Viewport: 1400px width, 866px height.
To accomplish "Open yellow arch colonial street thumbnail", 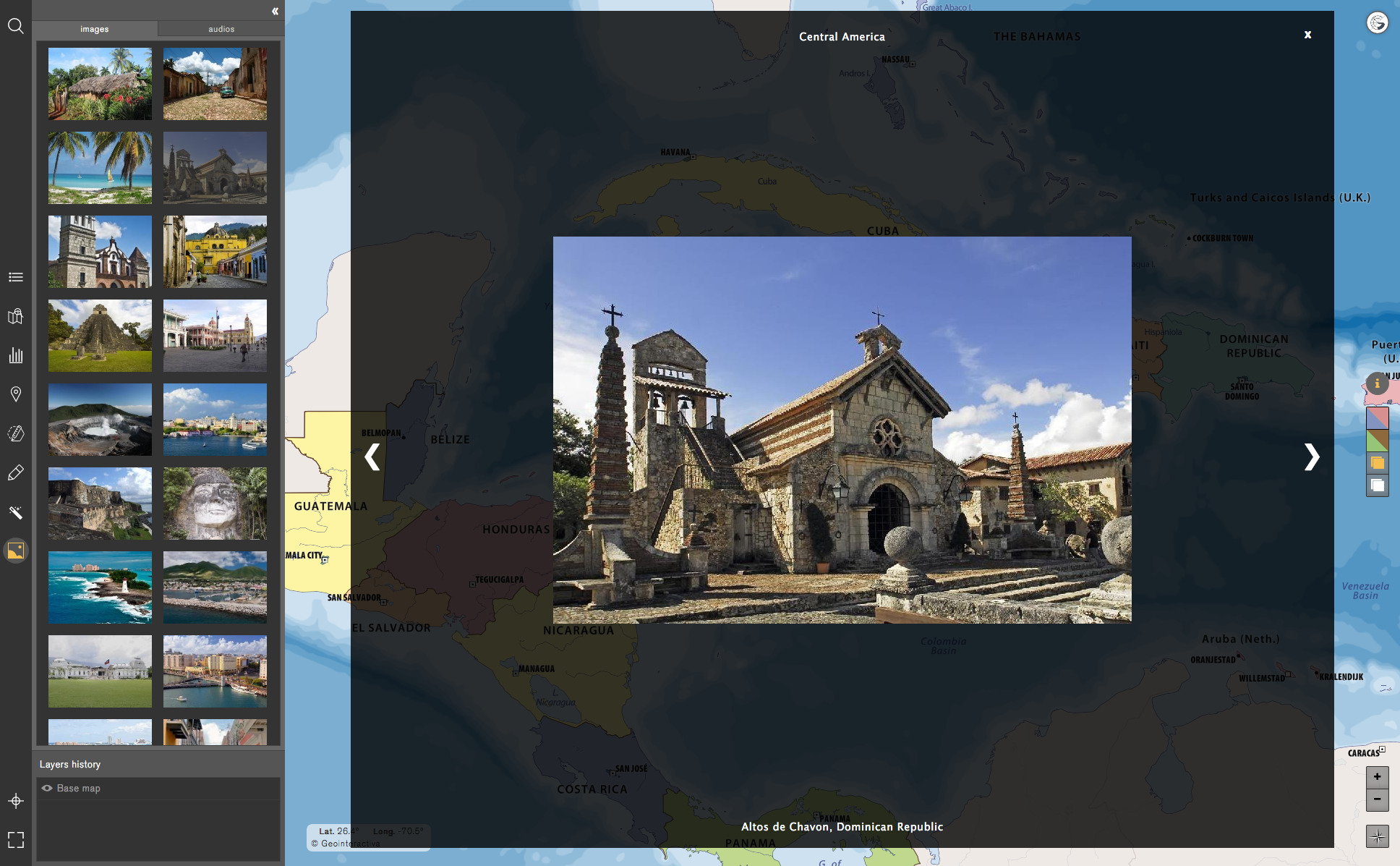I will (215, 252).
